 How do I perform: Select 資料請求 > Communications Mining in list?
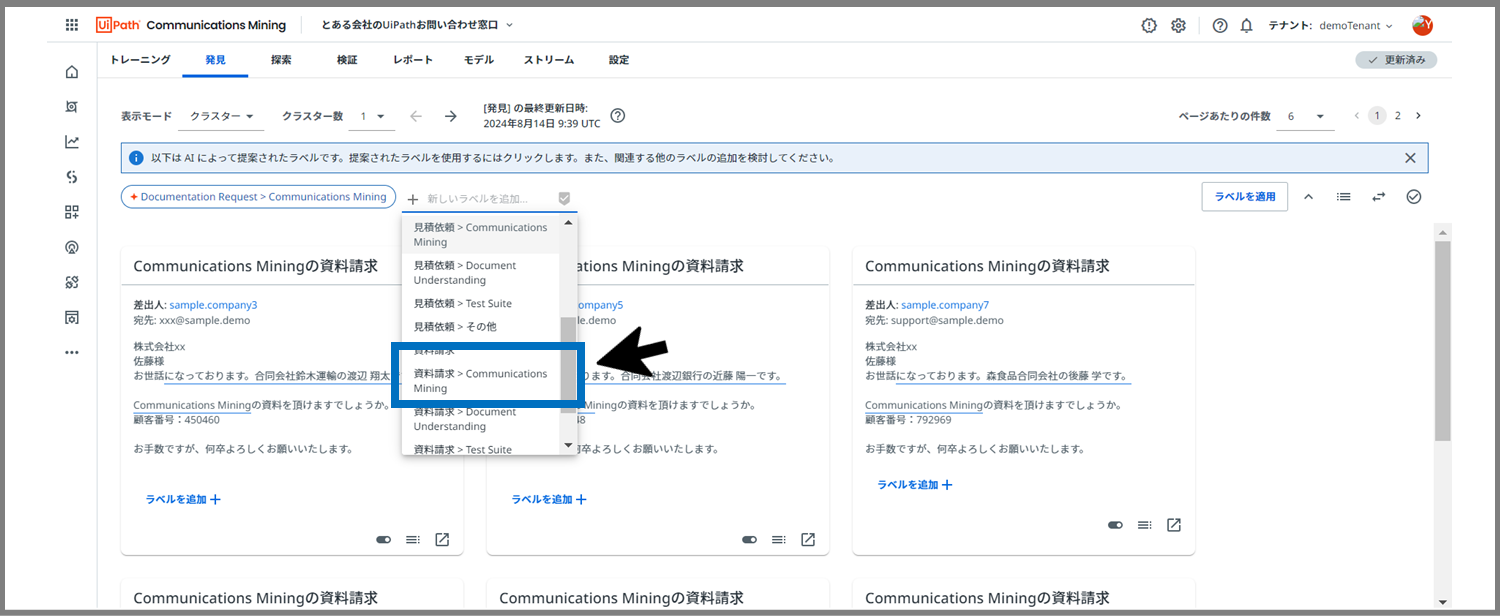(481, 381)
